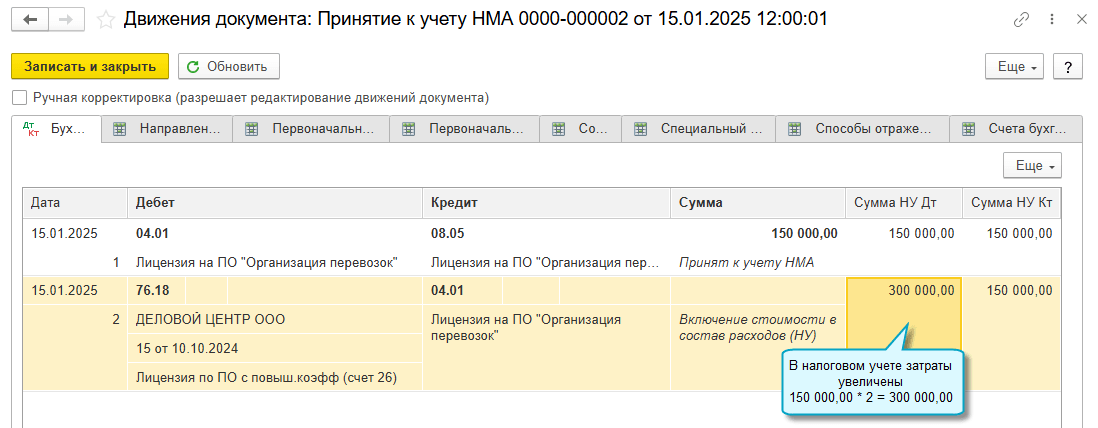This screenshot has width=1098, height=428.
Task: Expand the top Еще dropdown menu
Action: point(1015,67)
